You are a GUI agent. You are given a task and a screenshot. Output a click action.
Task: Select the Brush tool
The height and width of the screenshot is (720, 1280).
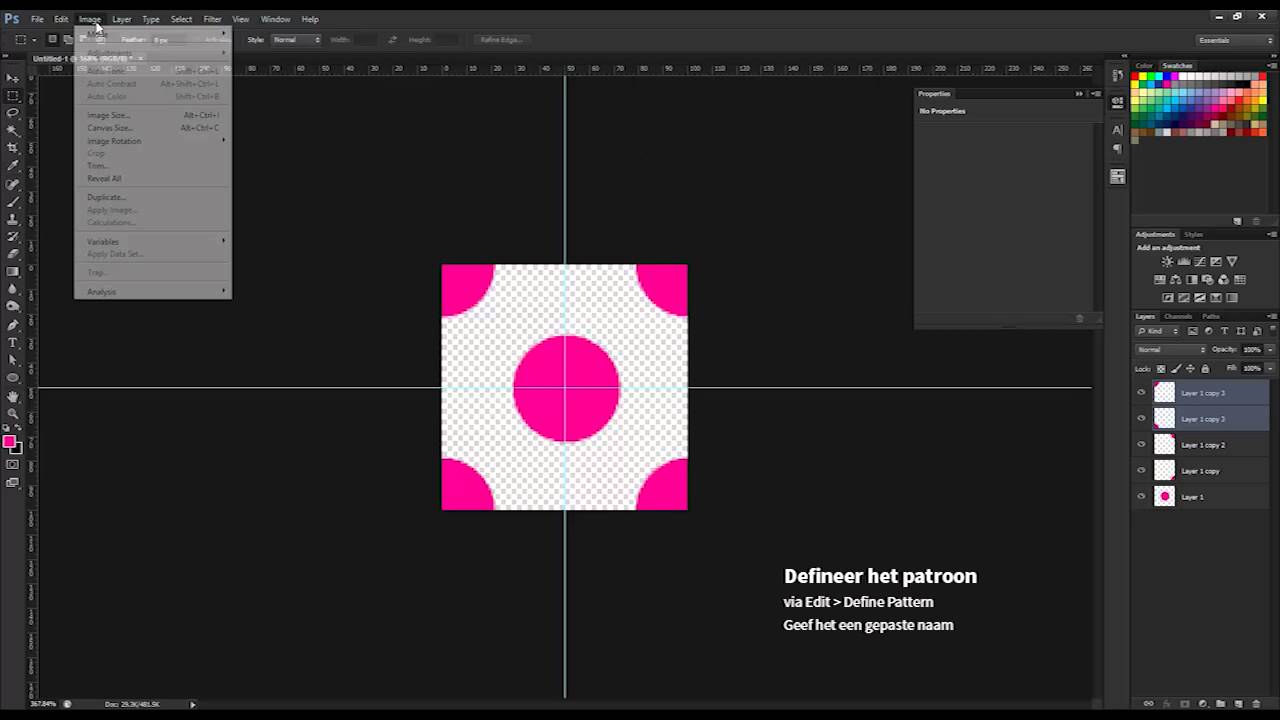point(13,201)
